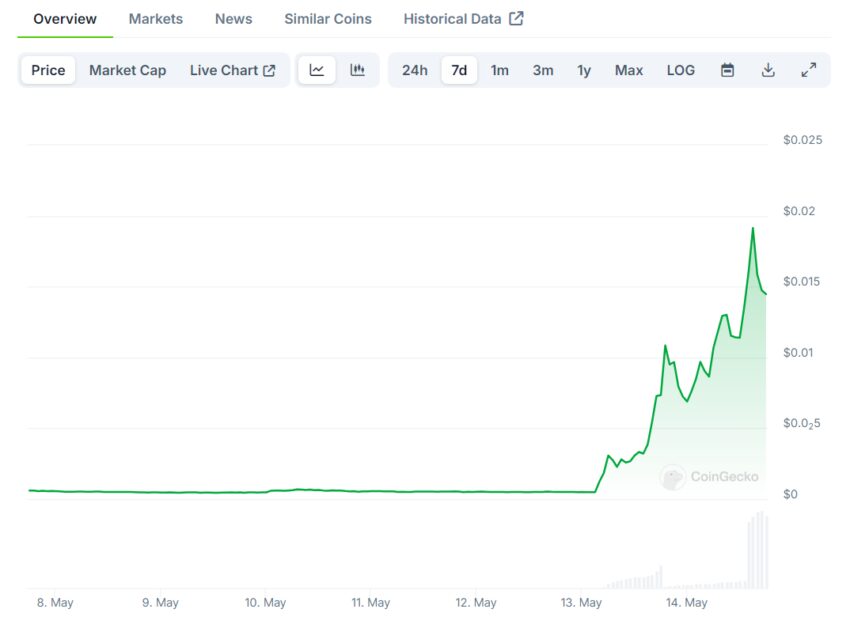Viewport: 850px width, 628px height.
Task: View the Similar Coins tab
Action: click(x=327, y=19)
